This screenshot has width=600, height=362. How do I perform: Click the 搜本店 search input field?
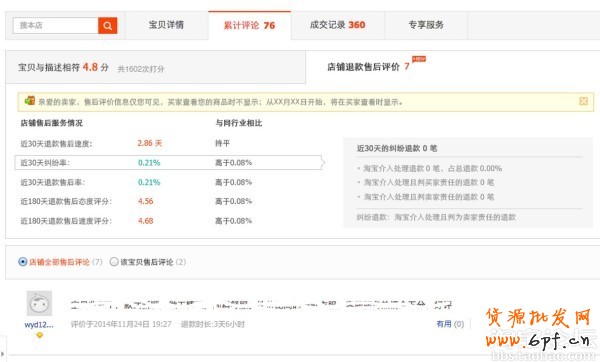coord(55,26)
